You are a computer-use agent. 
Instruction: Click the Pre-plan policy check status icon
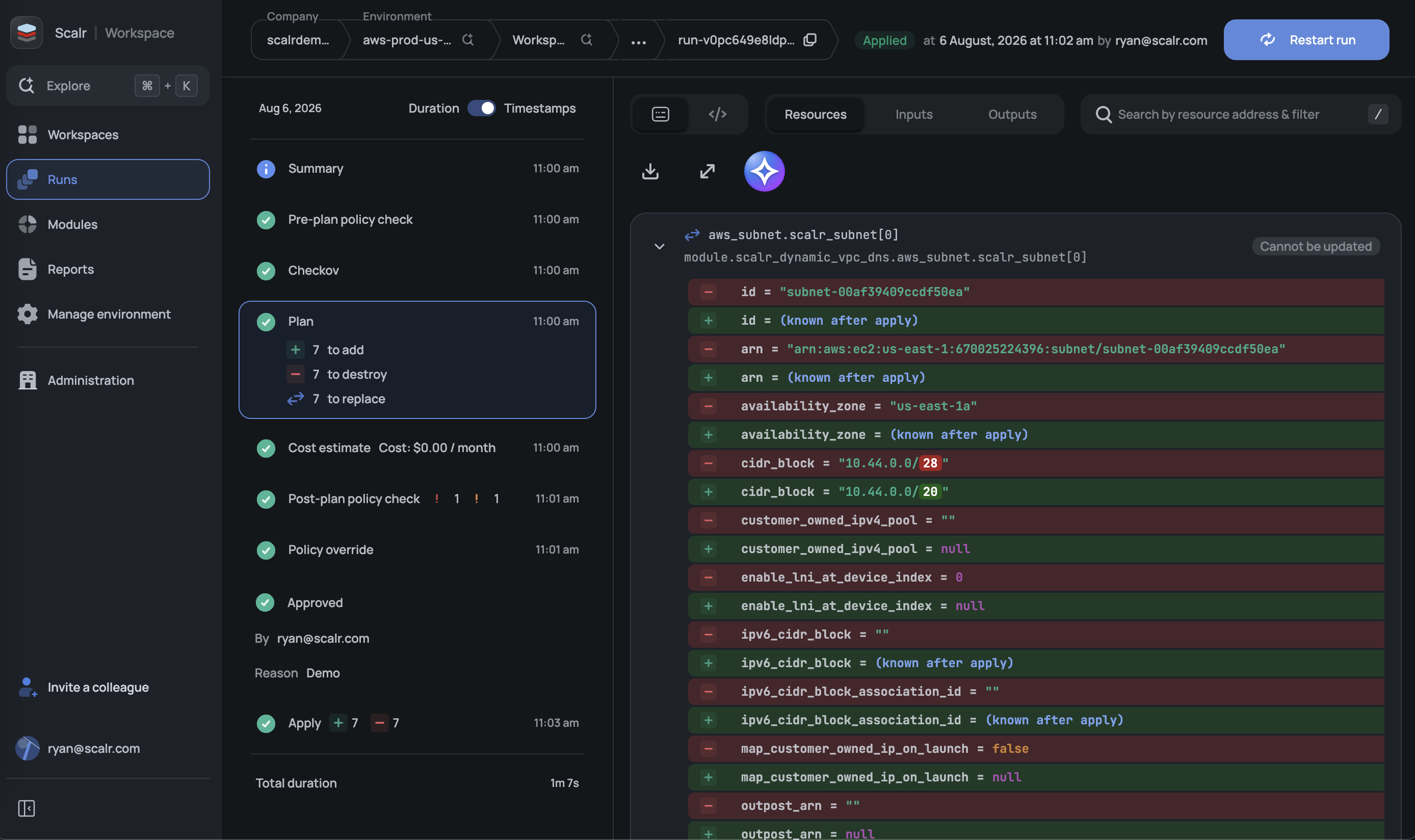pos(266,220)
